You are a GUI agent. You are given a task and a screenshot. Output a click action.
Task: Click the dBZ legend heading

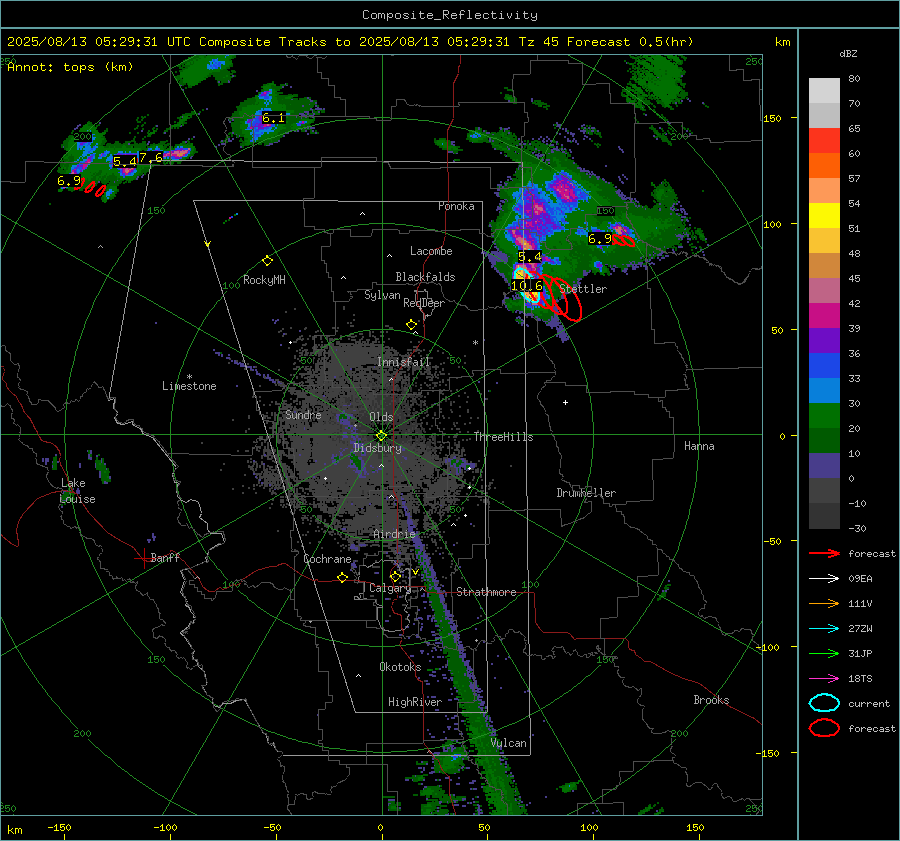coord(848,54)
